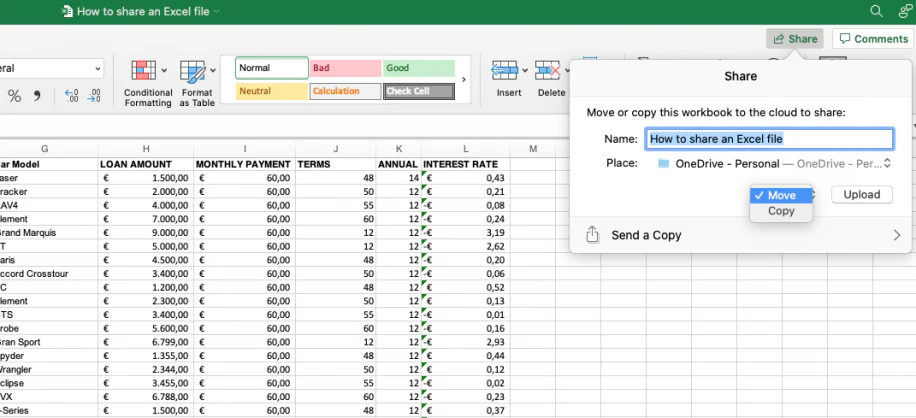The height and width of the screenshot is (418, 916).
Task: Expand Conditional Formatting dropdown arrow
Action: pos(164,71)
